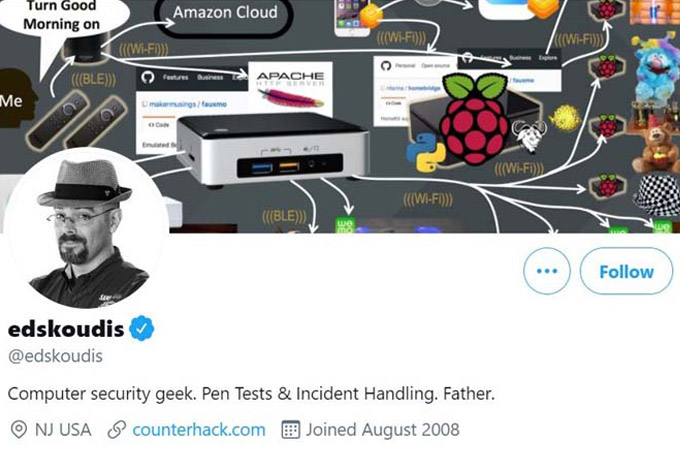Click the edskoudis display name
680x450 pixels.
[x=66, y=329]
